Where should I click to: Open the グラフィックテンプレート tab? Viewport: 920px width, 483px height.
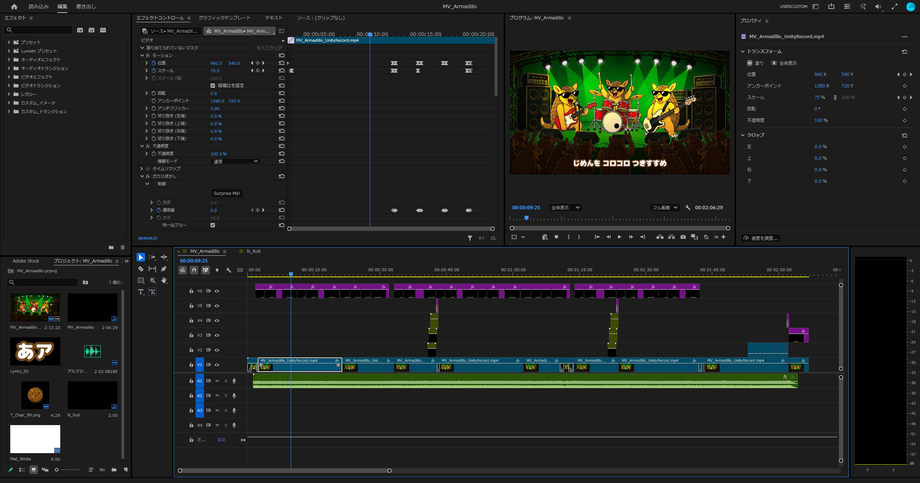point(224,18)
